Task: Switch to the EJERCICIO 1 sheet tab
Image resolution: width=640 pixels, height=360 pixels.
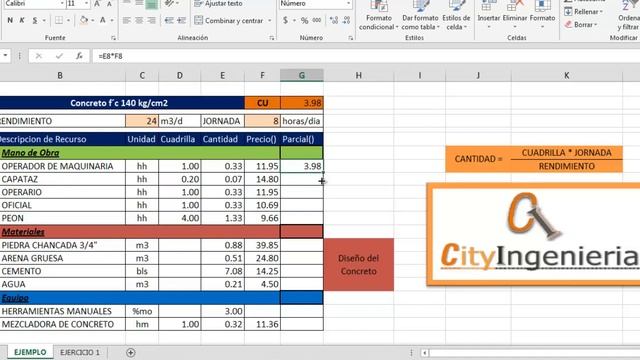Action: click(80, 352)
